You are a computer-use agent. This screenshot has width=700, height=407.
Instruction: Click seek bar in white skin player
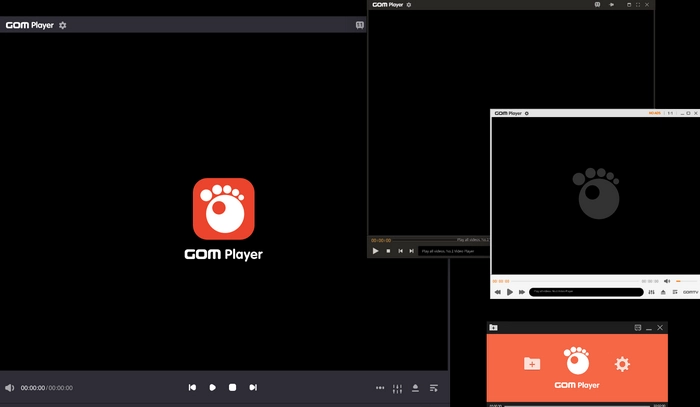click(x=575, y=281)
